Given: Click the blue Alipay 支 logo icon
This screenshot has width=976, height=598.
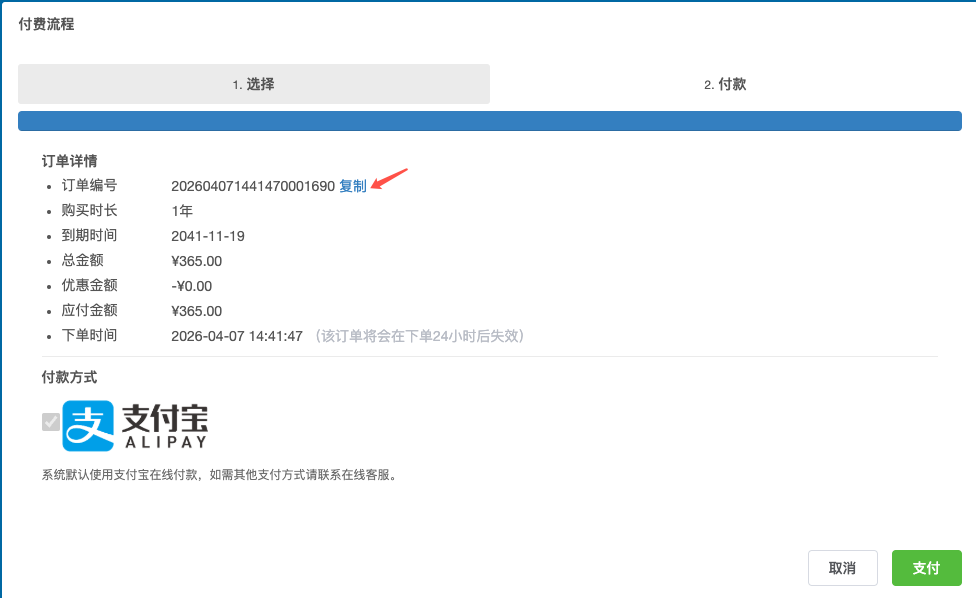Looking at the screenshot, I should pos(88,426).
